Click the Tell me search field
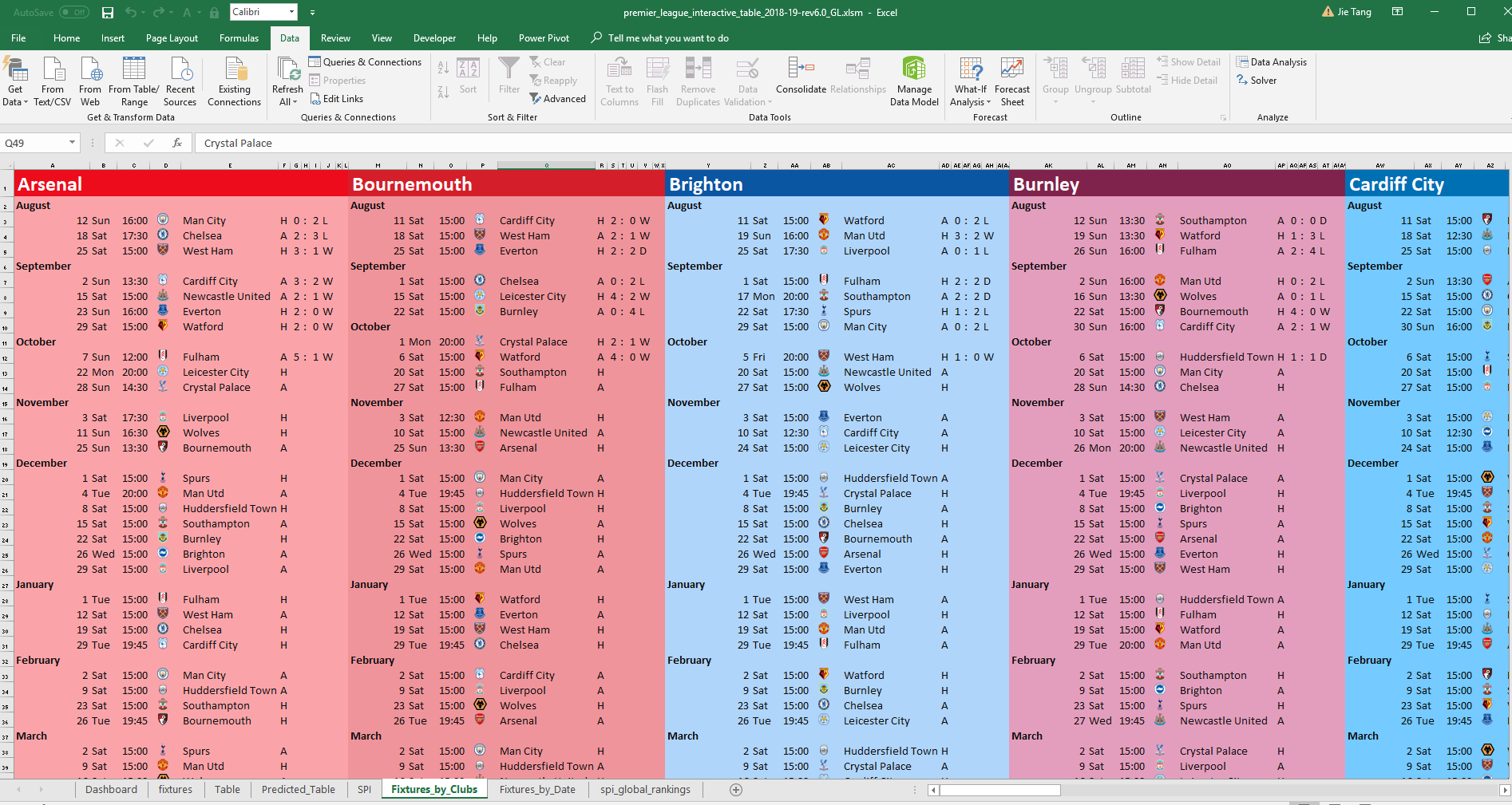This screenshot has height=805, width=1512. click(x=667, y=38)
